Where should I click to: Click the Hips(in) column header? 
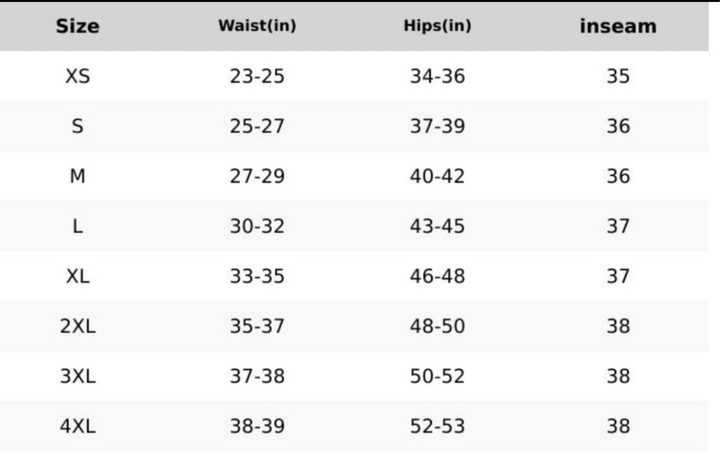point(437,26)
